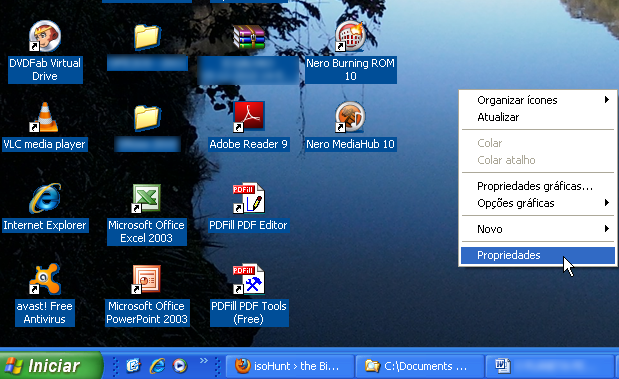This screenshot has width=619, height=379.
Task: Select the Microsoft Office Excel 2003 icon
Action: click(146, 198)
